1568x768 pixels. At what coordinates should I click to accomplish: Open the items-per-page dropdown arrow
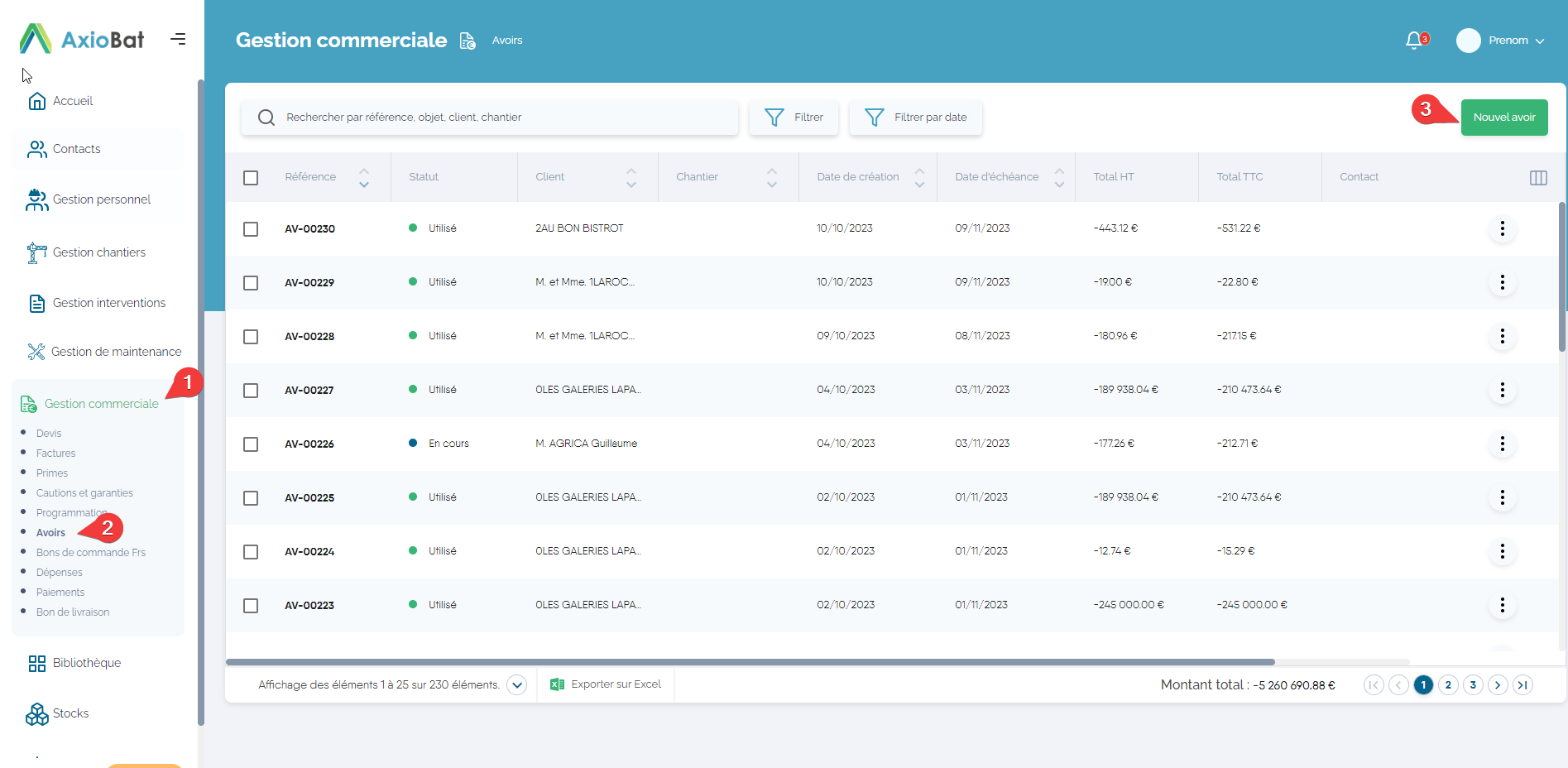click(x=516, y=684)
